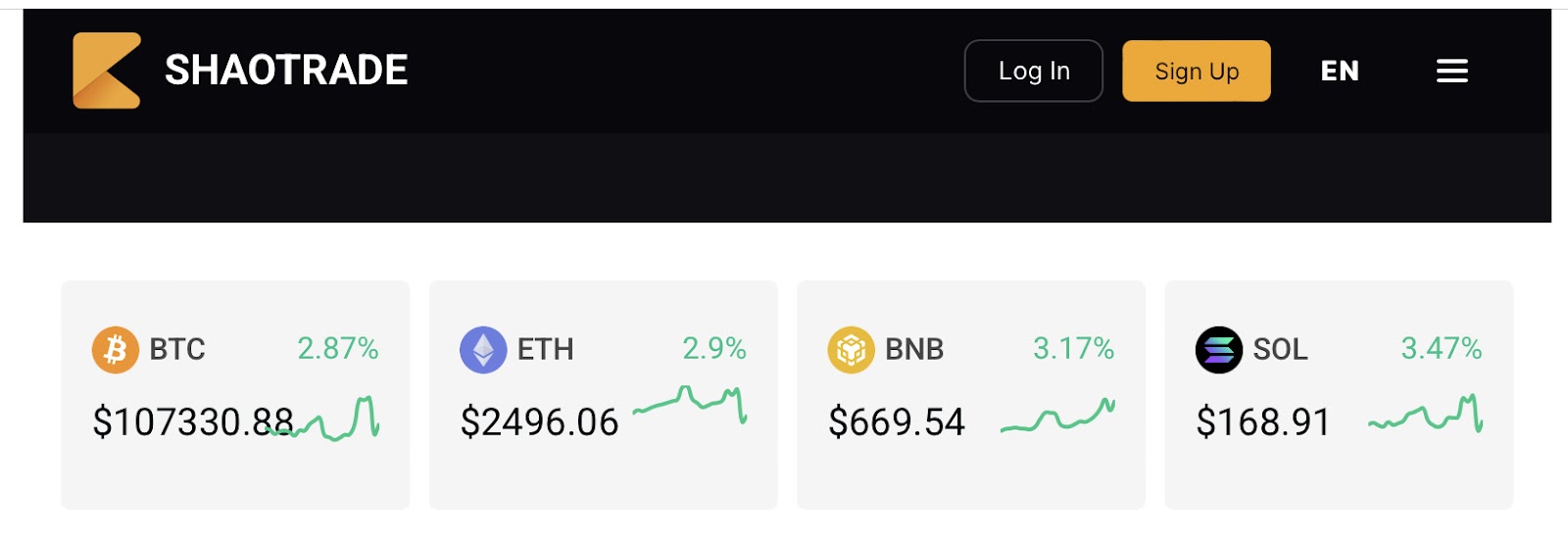
Task: Click the SHAOTRADE brand name
Action: pyautogui.click(x=286, y=71)
